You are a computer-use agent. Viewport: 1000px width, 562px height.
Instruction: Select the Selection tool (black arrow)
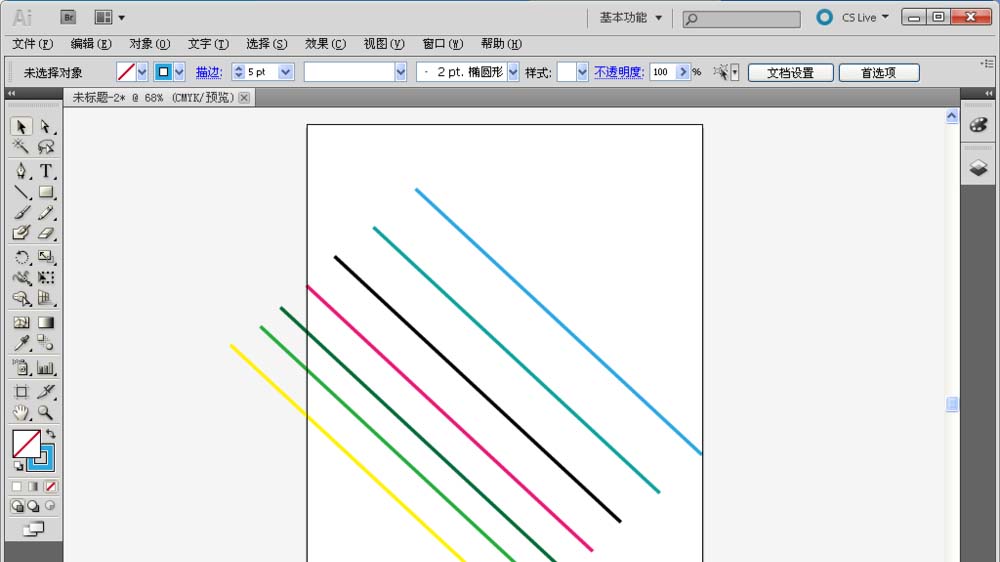[x=21, y=126]
